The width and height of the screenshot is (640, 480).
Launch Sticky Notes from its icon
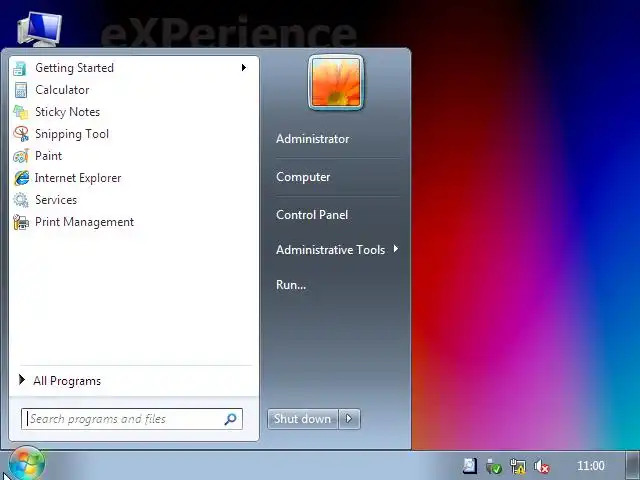coord(20,112)
